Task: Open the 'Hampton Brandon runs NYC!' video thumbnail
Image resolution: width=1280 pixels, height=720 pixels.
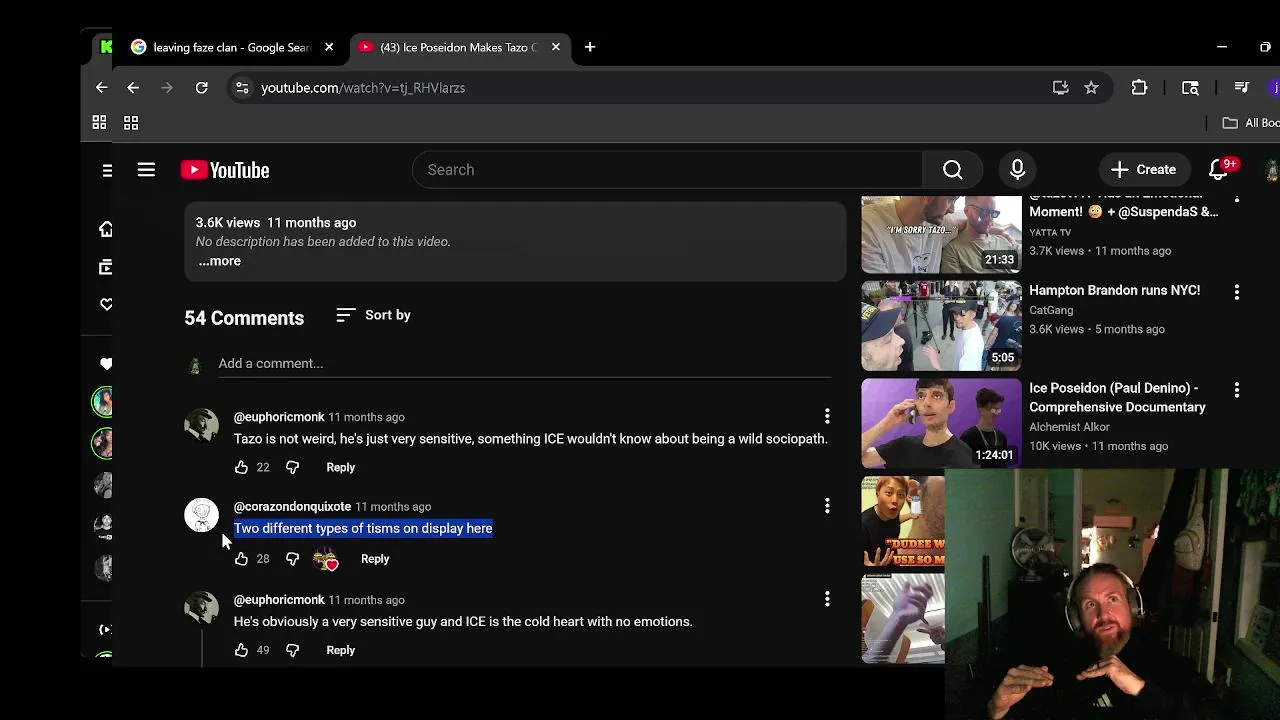Action: 941,326
